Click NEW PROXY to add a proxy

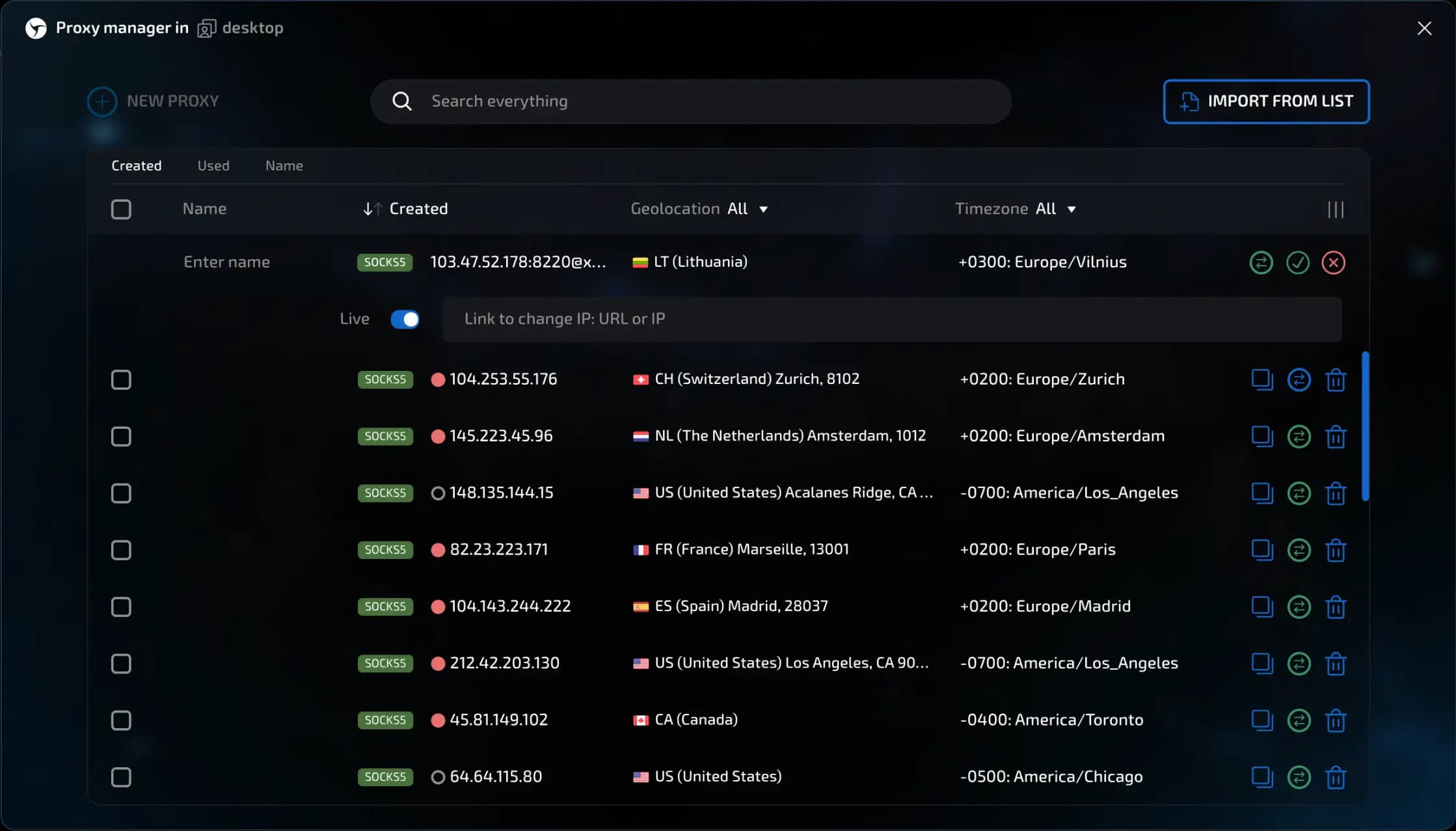click(153, 101)
